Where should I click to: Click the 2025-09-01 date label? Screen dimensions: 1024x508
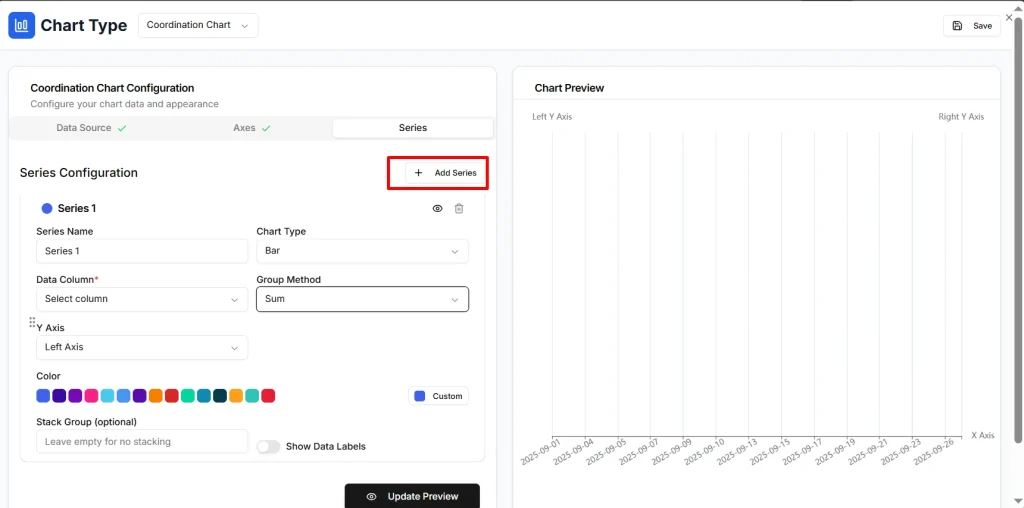541,451
